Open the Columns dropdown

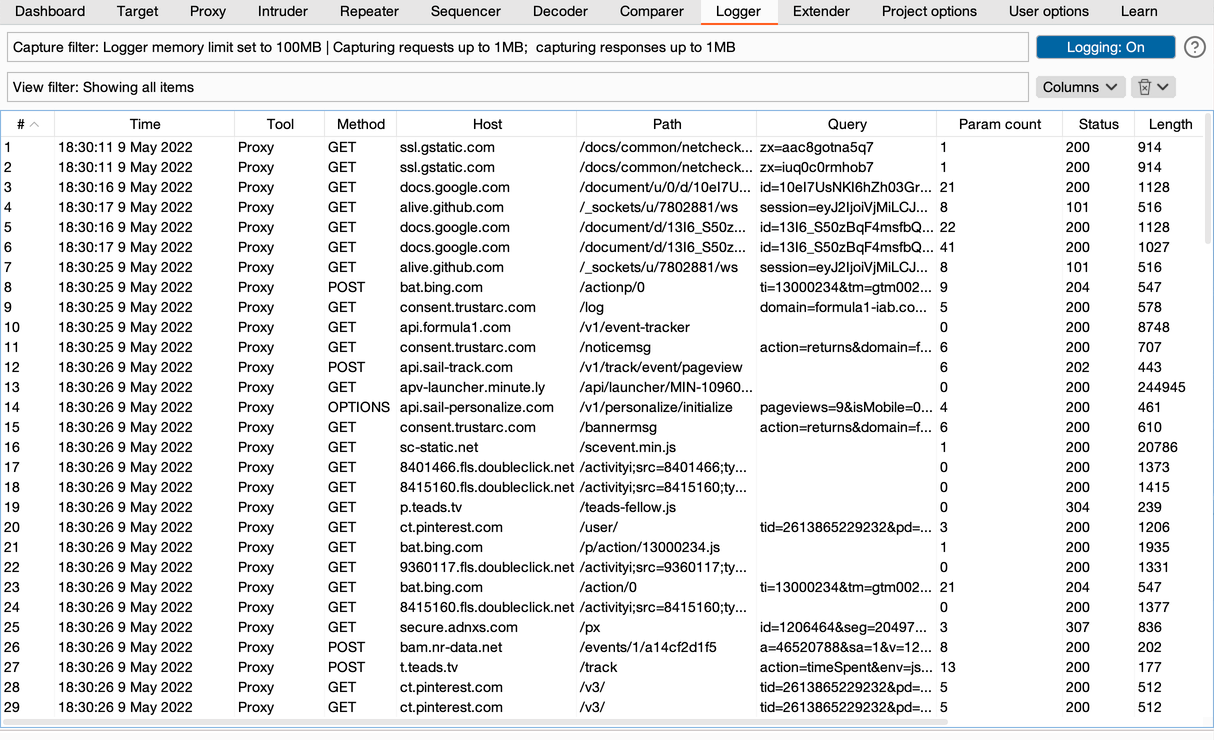(1080, 87)
